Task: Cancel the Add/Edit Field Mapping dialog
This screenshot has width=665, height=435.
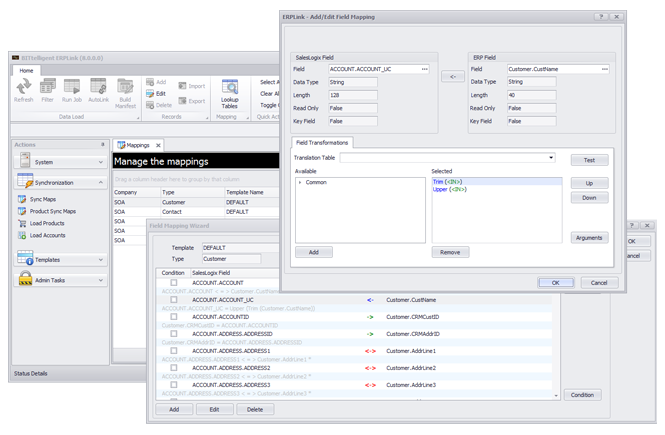Action: [x=599, y=283]
